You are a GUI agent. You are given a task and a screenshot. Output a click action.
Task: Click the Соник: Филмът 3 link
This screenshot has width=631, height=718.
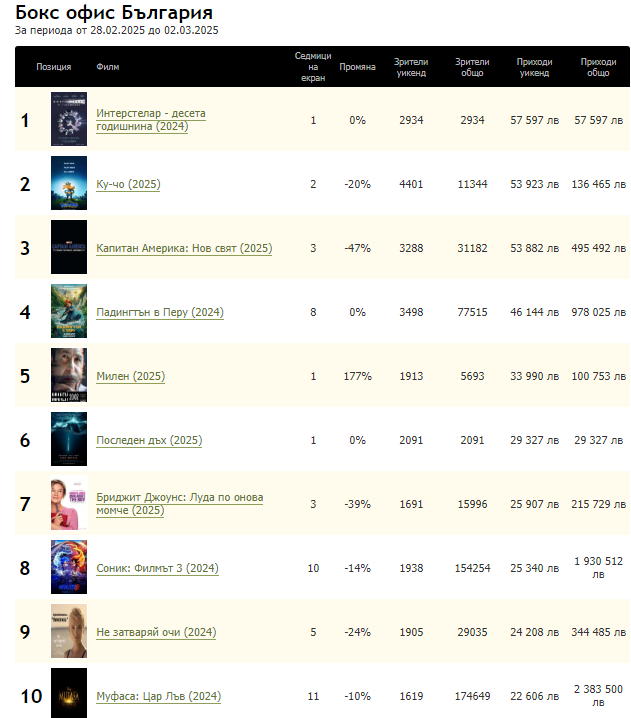click(157, 568)
